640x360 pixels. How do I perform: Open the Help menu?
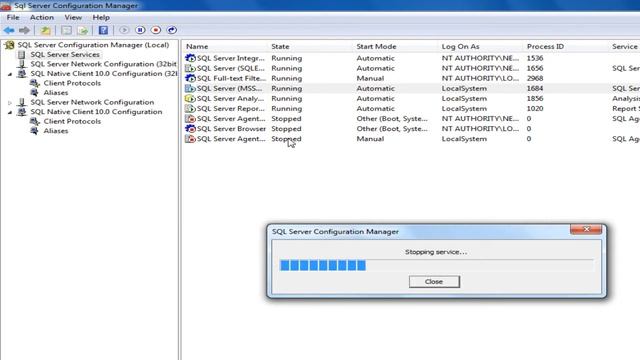click(x=101, y=18)
